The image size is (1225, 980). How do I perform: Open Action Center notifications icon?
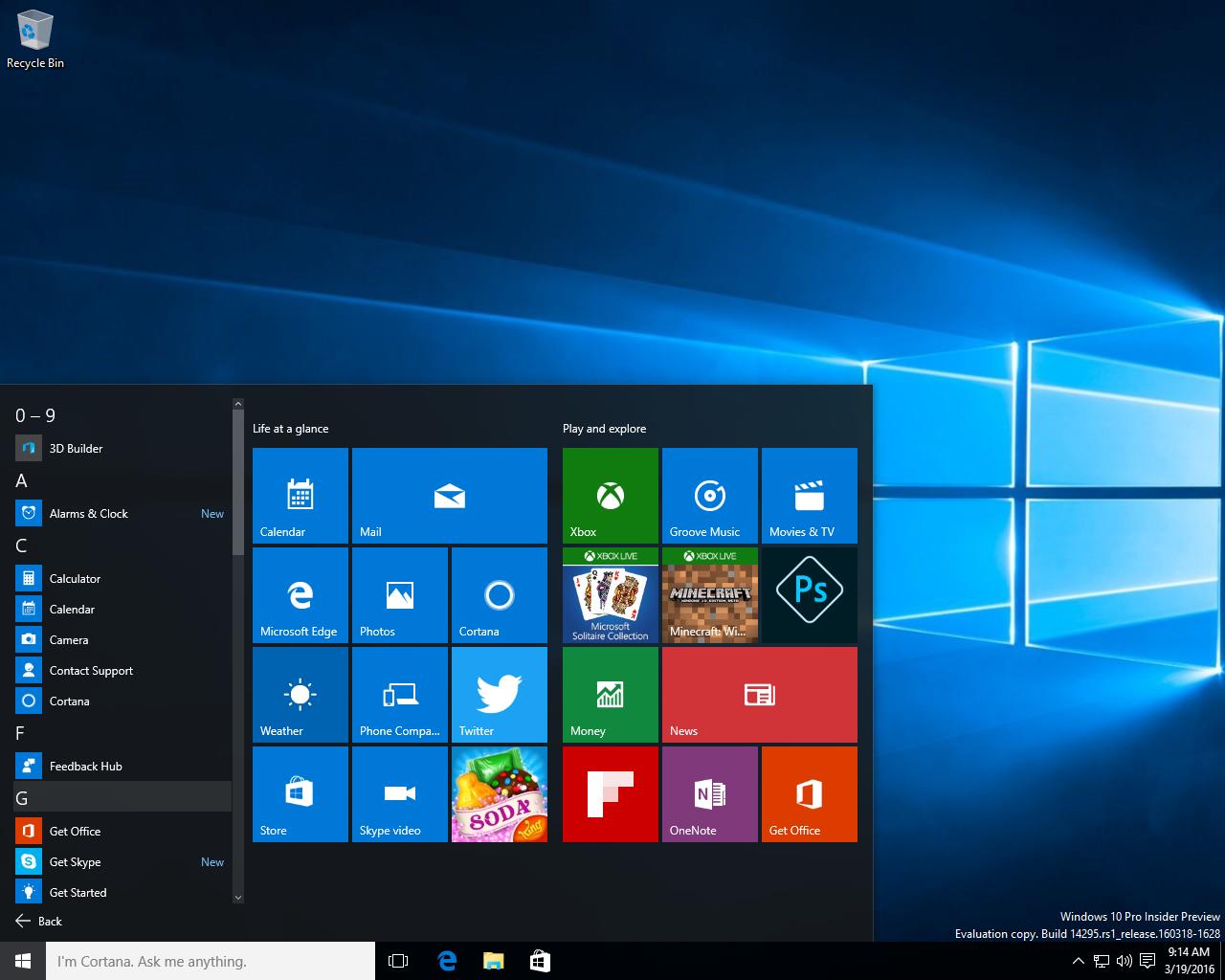coord(1147,961)
